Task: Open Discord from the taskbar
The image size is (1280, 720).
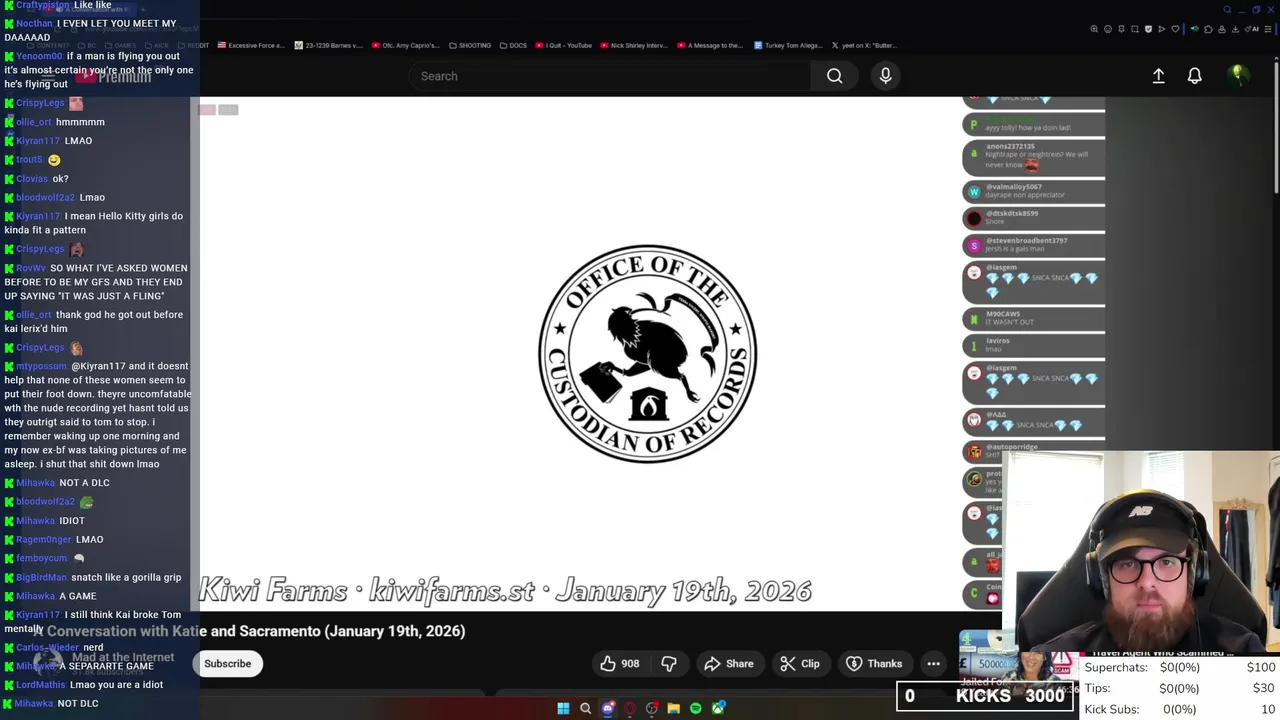Action: click(x=607, y=709)
